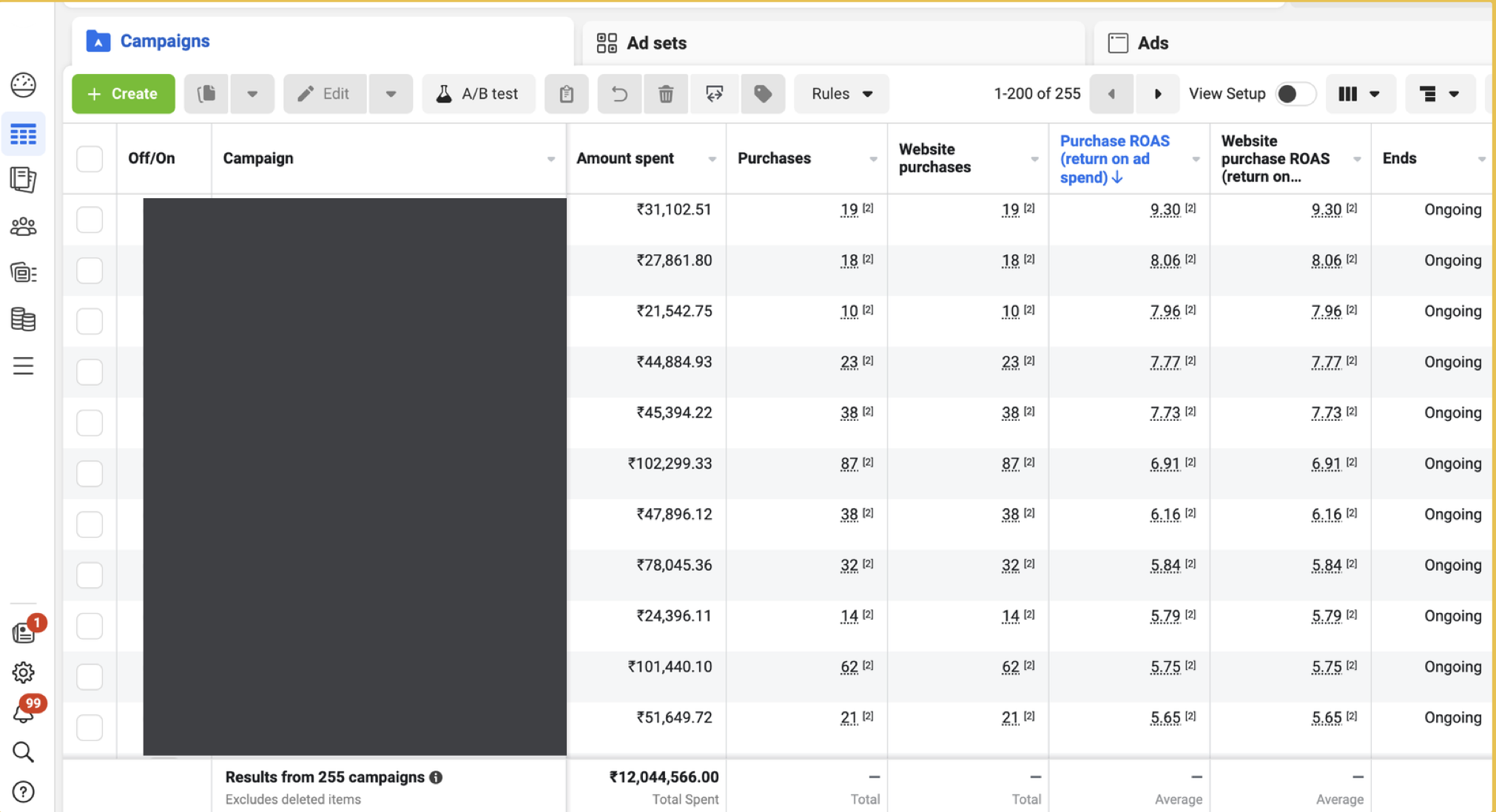
Task: Open Notifications bell with 99 badge
Action: (x=23, y=713)
